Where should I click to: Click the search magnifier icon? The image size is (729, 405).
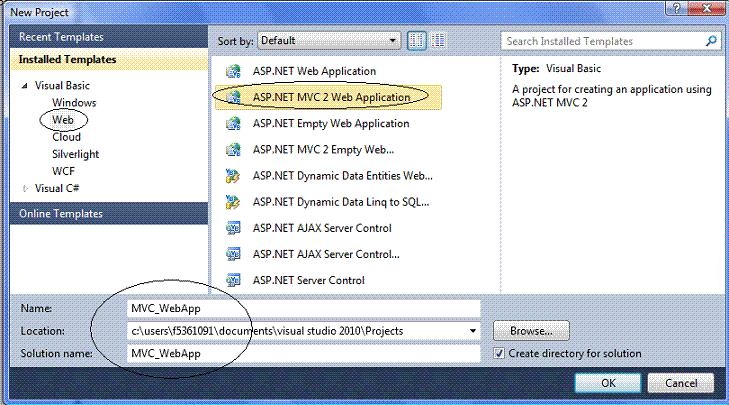[711, 41]
